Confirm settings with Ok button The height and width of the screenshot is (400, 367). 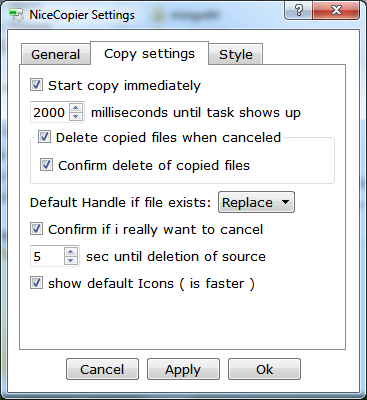click(264, 369)
